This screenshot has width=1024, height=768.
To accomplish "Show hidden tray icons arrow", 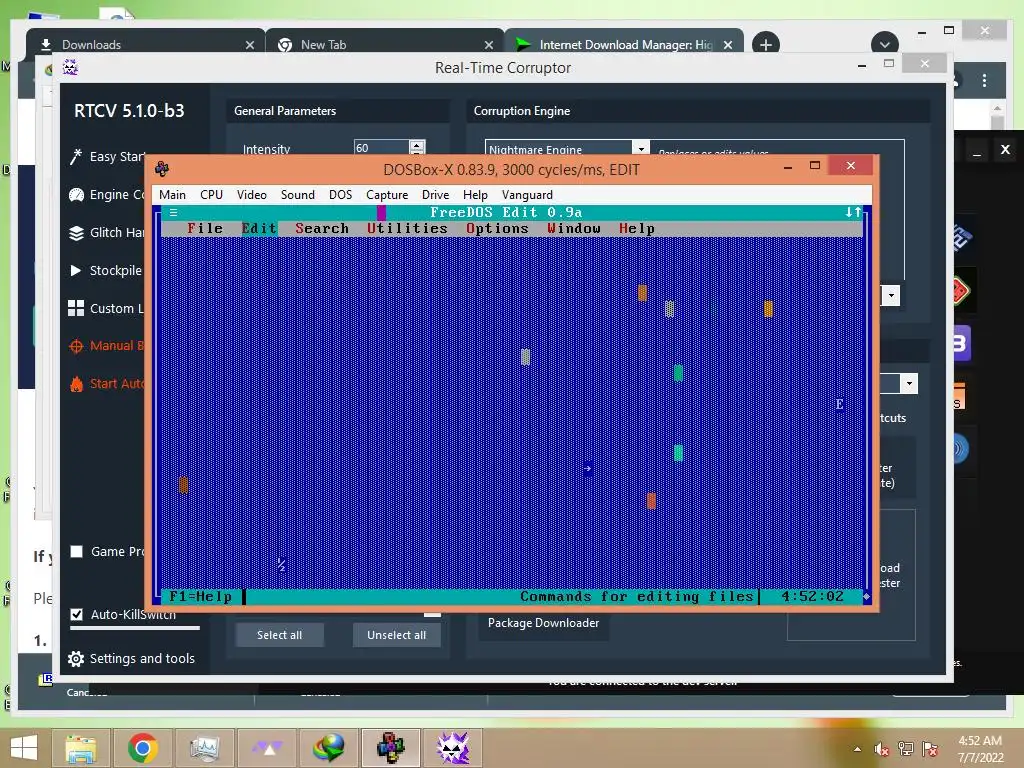I will pos(857,749).
